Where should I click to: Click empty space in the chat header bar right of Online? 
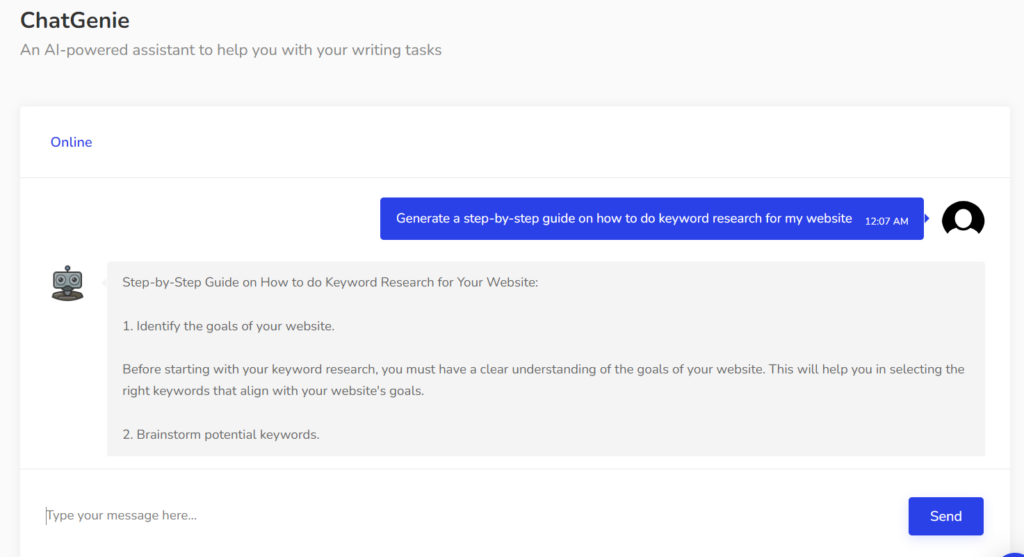(x=550, y=142)
